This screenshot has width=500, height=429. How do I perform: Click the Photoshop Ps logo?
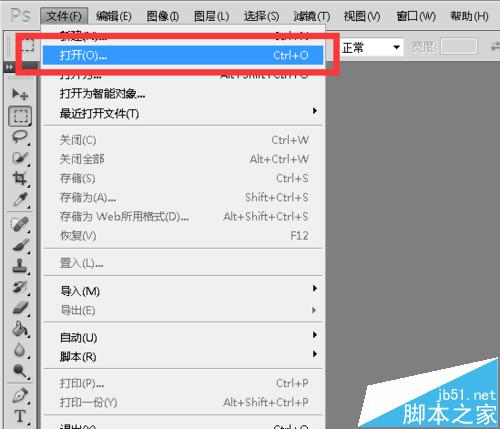click(20, 15)
